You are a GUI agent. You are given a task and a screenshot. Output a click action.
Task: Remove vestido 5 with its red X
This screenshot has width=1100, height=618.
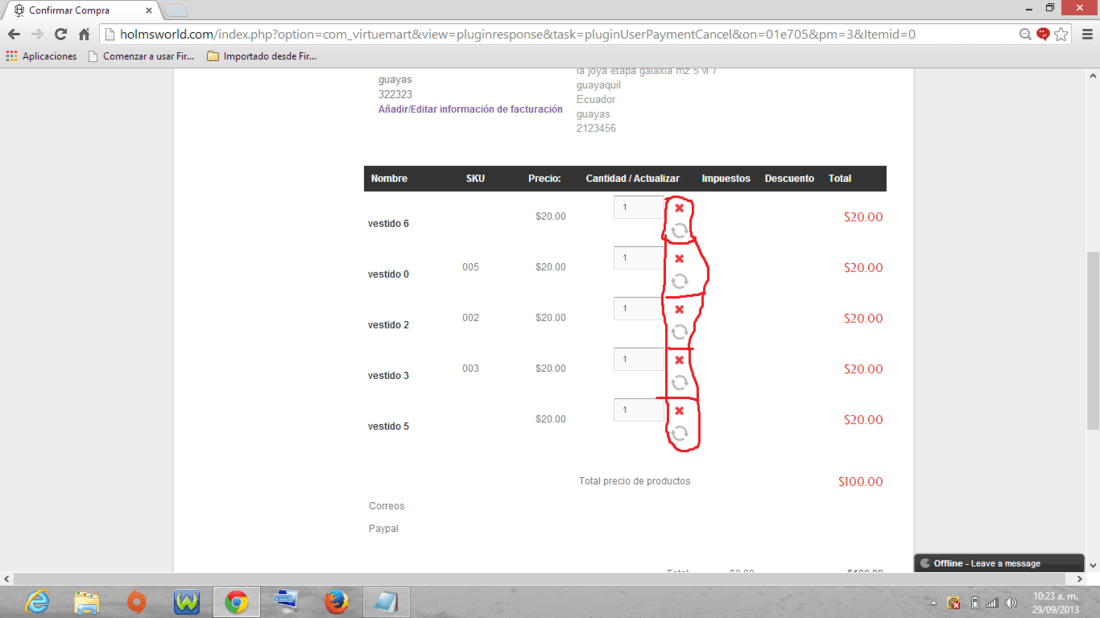tap(679, 410)
